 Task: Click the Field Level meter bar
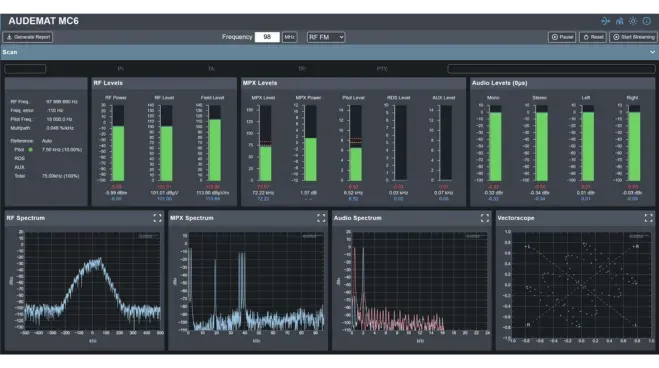click(x=215, y=143)
